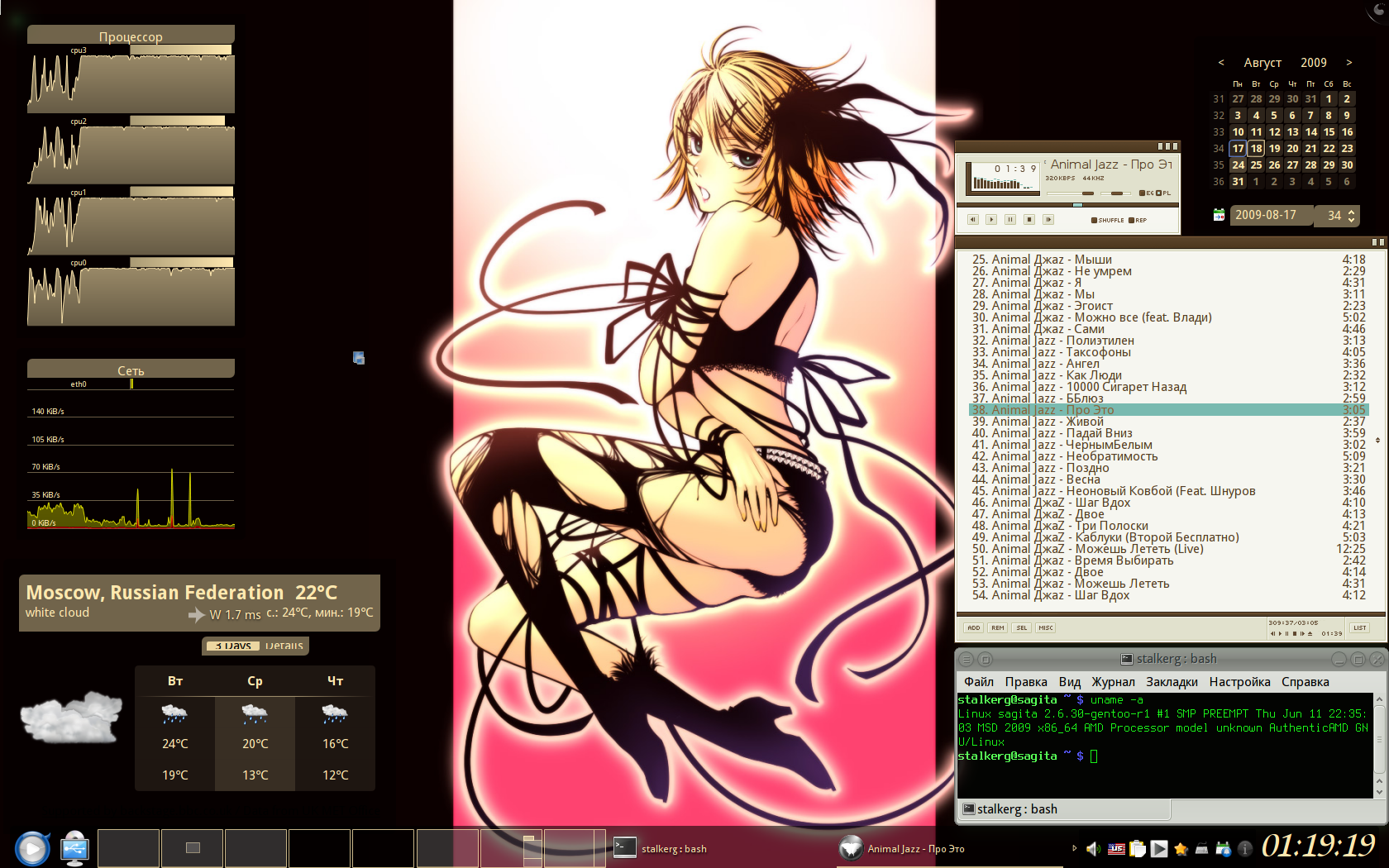Screen dimensions: 1389x868
Task: Click the play-arrow tray icon
Action: pos(1159,849)
